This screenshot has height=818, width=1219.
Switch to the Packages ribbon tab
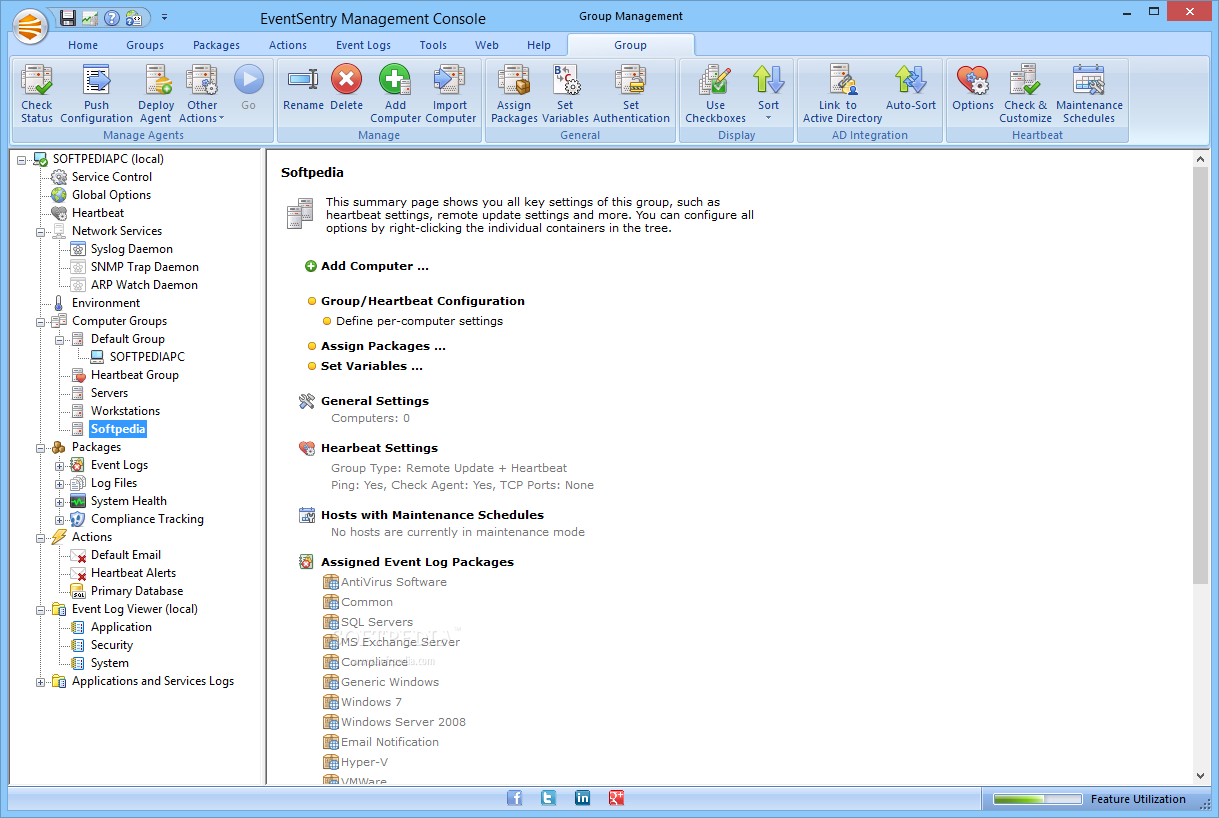tap(216, 45)
